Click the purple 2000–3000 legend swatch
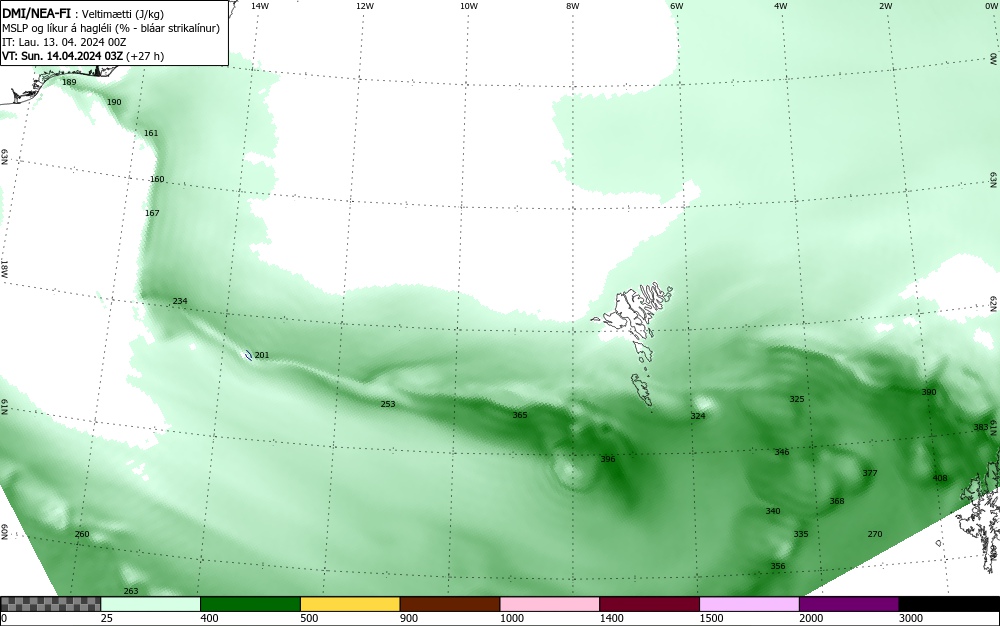1000x626 pixels. click(849, 604)
